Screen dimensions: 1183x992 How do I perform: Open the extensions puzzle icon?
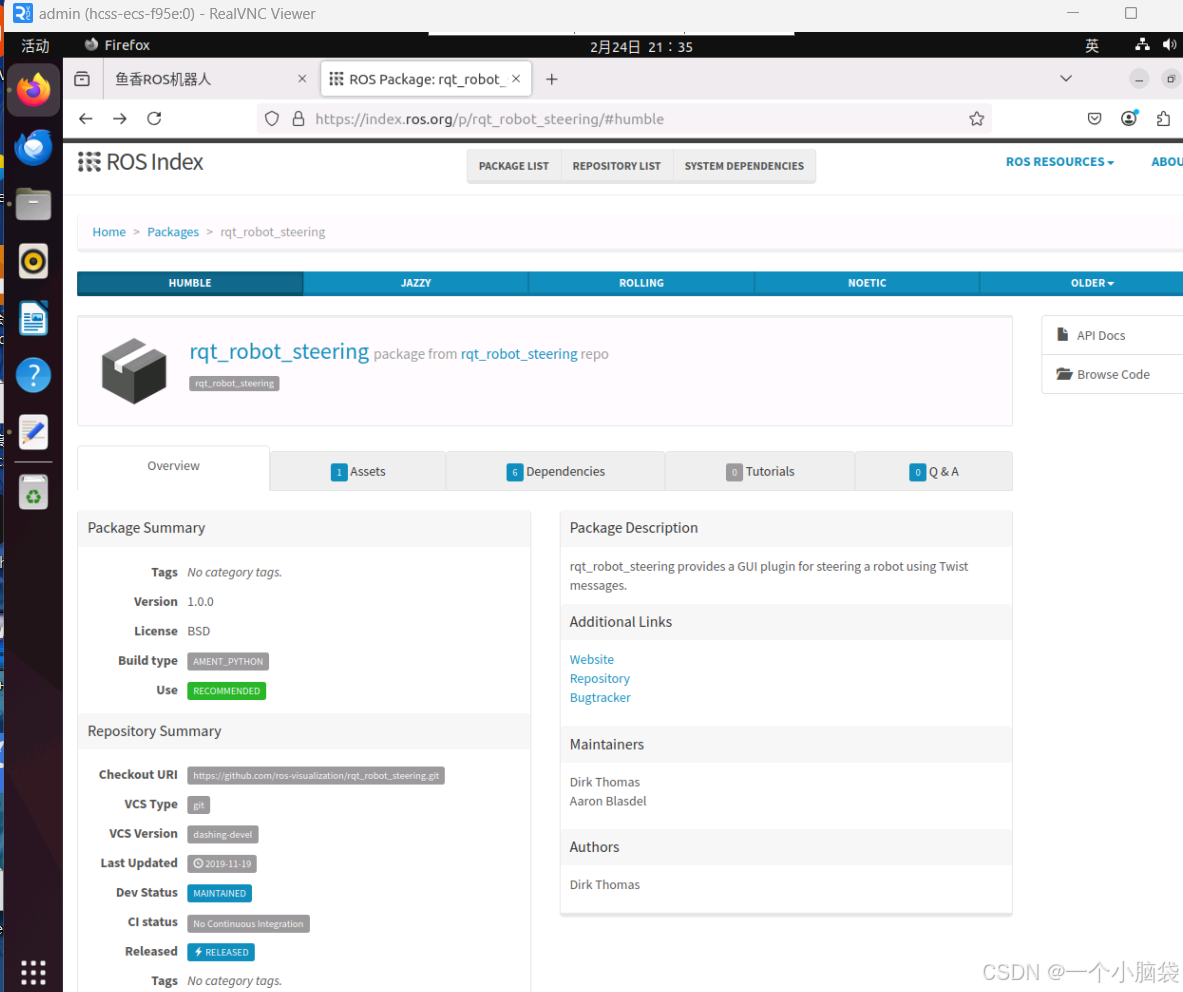(1163, 118)
